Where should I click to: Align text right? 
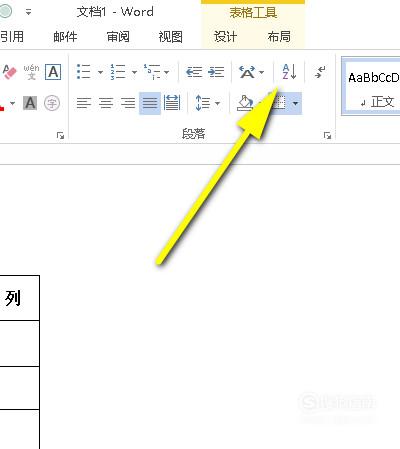click(128, 103)
